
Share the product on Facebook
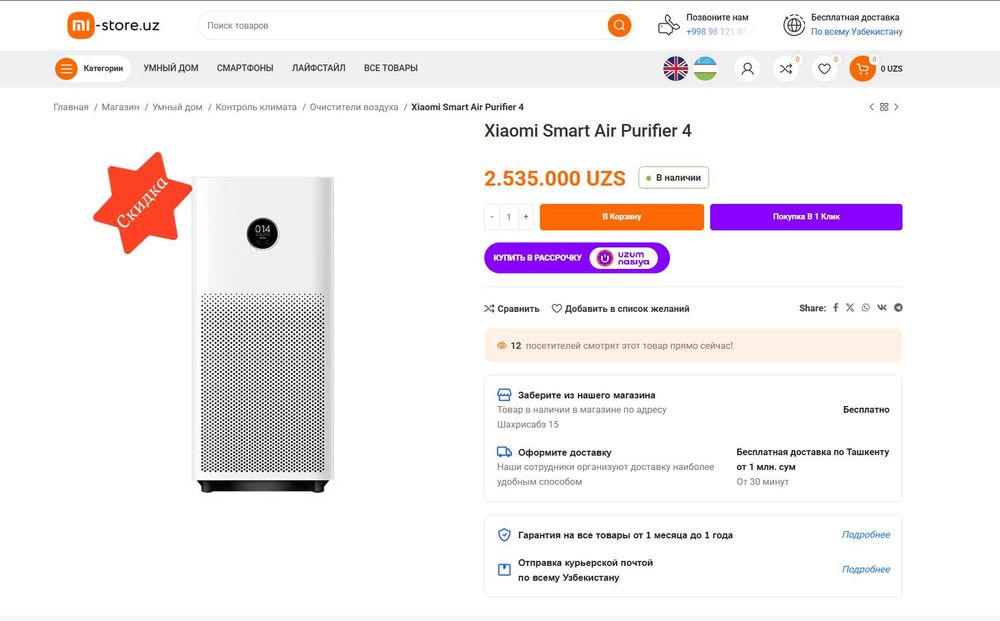836,308
